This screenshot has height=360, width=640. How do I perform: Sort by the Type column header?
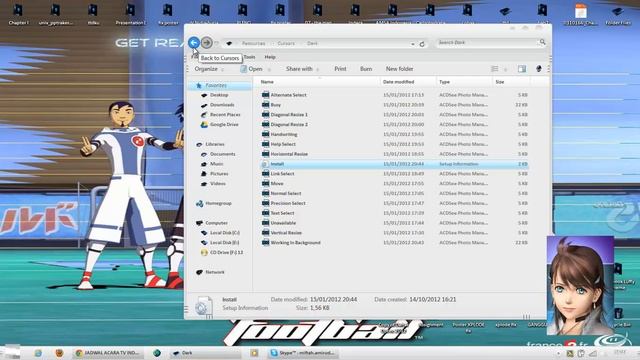(x=464, y=82)
